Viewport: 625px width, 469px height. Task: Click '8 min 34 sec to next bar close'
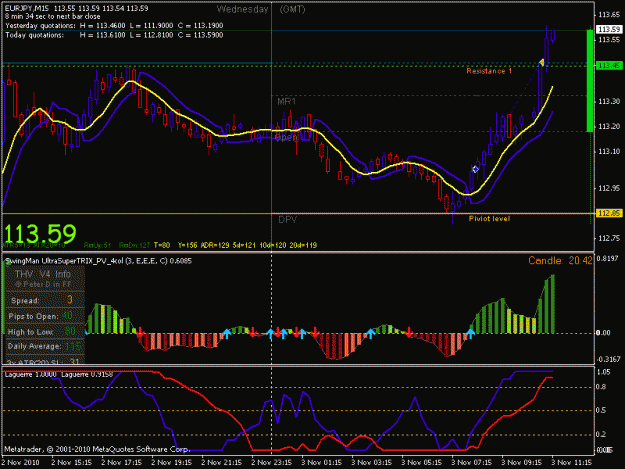53,17
